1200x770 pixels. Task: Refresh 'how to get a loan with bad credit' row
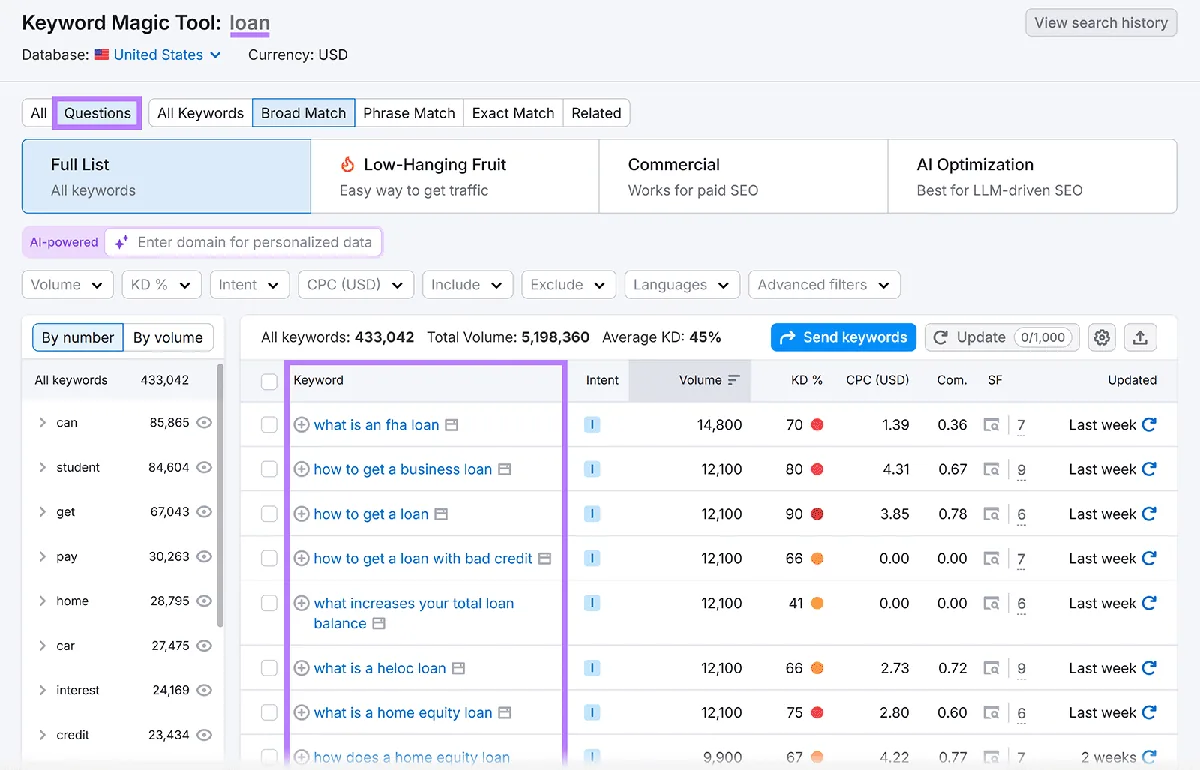(1149, 558)
